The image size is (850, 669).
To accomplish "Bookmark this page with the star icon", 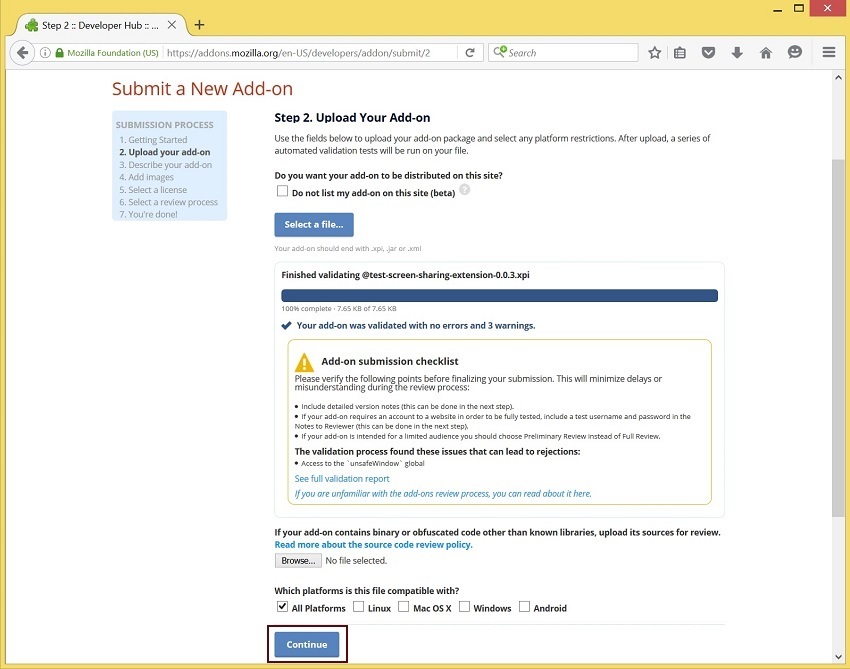I will (x=654, y=53).
